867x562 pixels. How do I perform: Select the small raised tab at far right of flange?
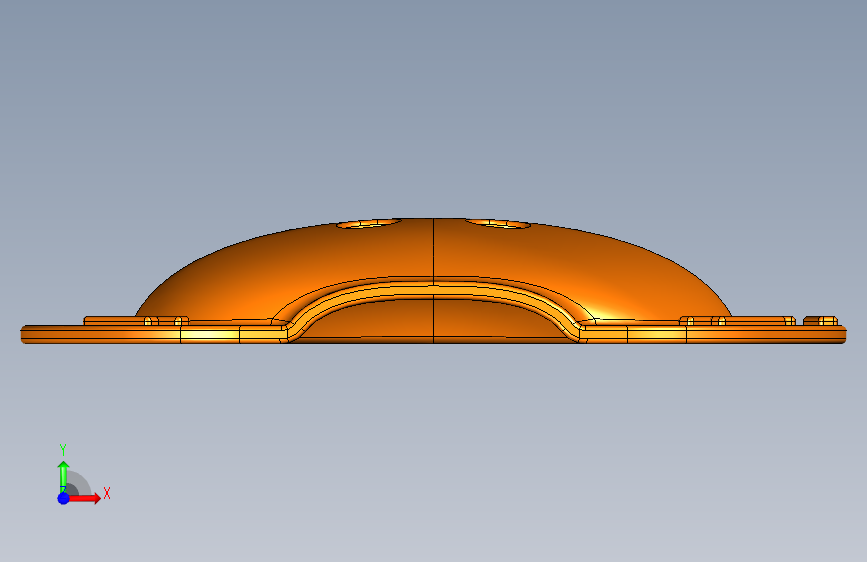click(821, 321)
